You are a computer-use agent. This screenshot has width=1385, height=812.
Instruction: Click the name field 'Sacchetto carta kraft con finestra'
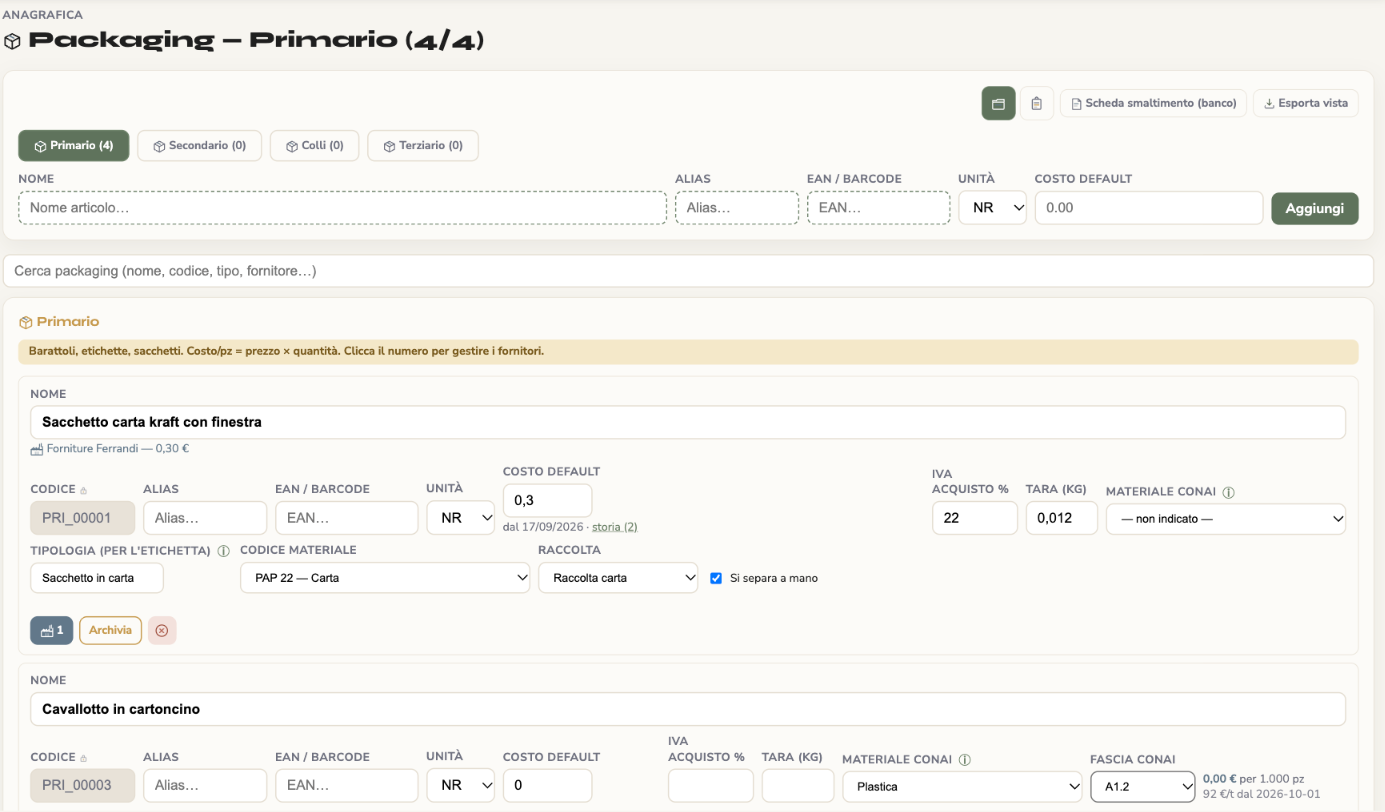688,422
